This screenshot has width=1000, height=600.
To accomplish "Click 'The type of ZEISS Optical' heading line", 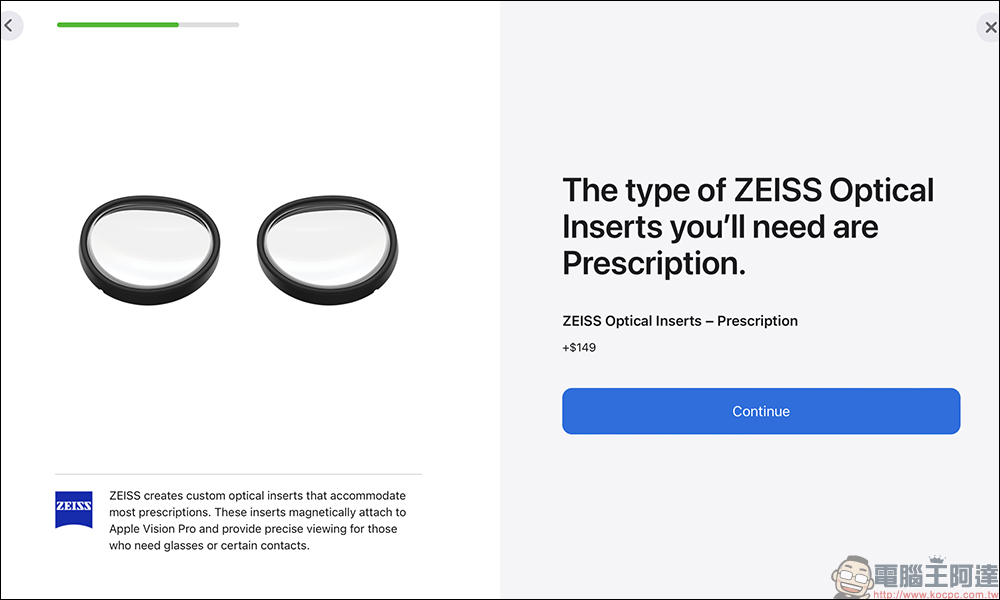I will point(748,191).
